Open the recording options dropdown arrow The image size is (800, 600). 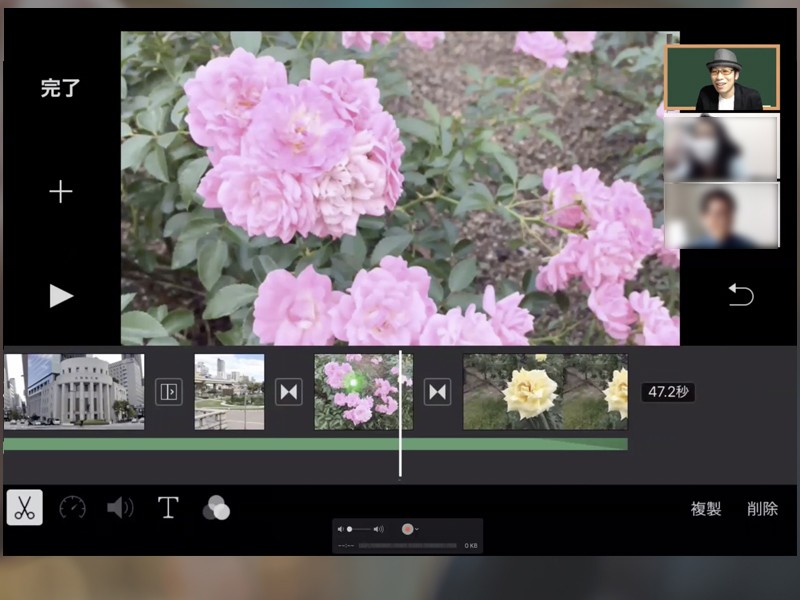tap(417, 529)
